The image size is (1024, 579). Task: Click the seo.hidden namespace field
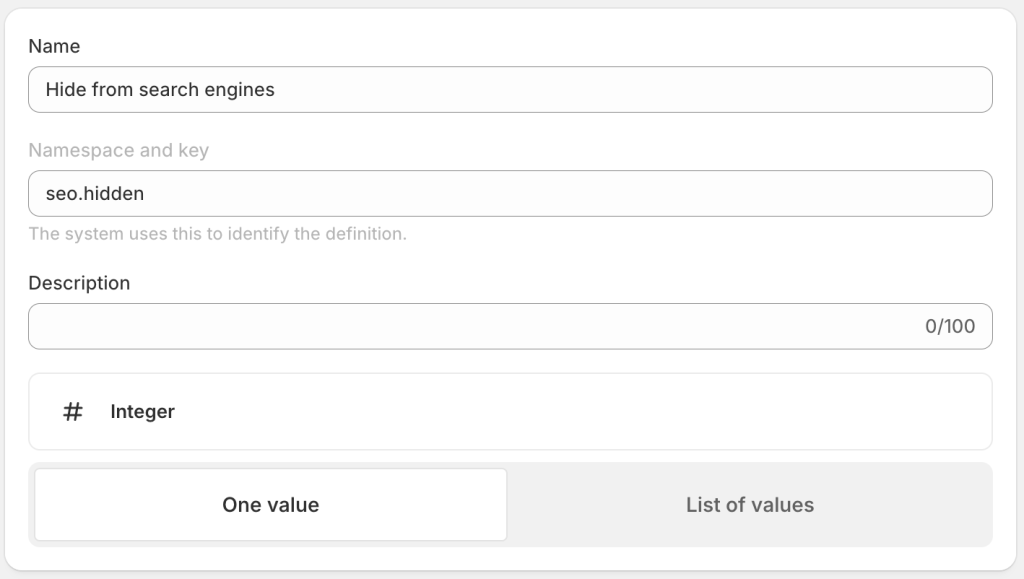pyautogui.click(x=510, y=193)
